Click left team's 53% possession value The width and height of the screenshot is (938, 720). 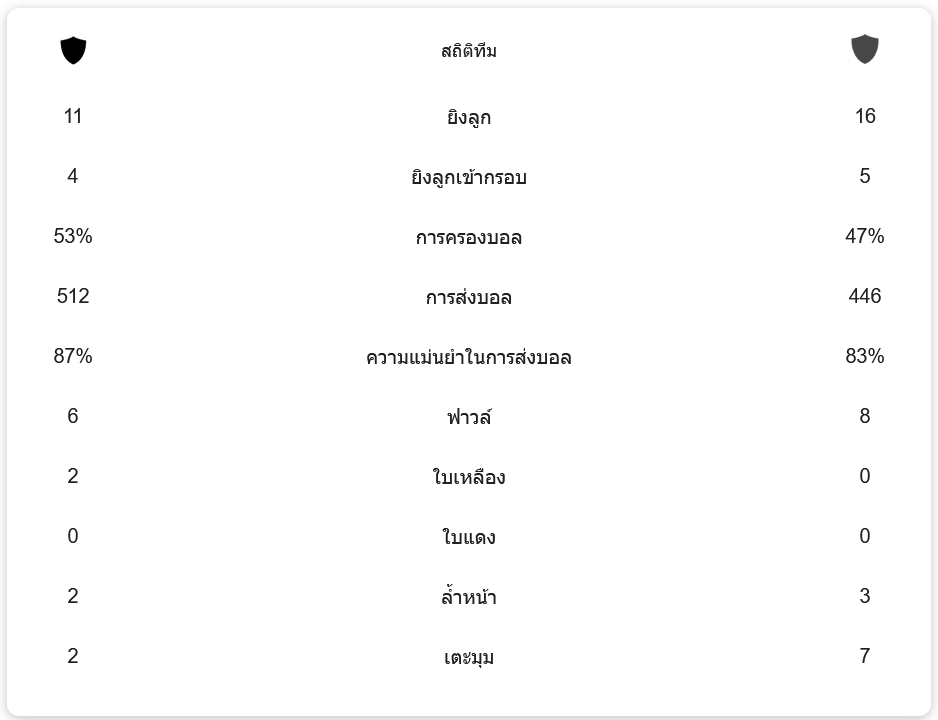[73, 236]
